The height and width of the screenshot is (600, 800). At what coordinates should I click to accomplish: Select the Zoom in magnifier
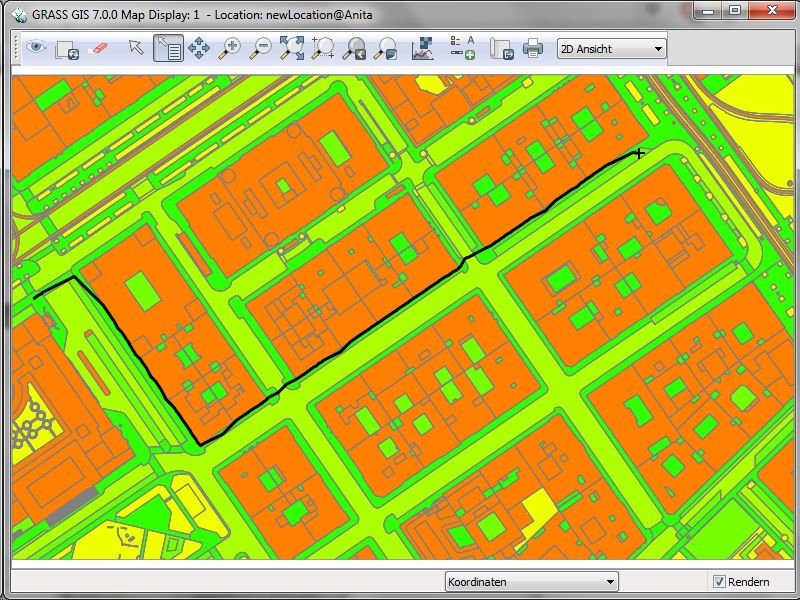tap(230, 48)
